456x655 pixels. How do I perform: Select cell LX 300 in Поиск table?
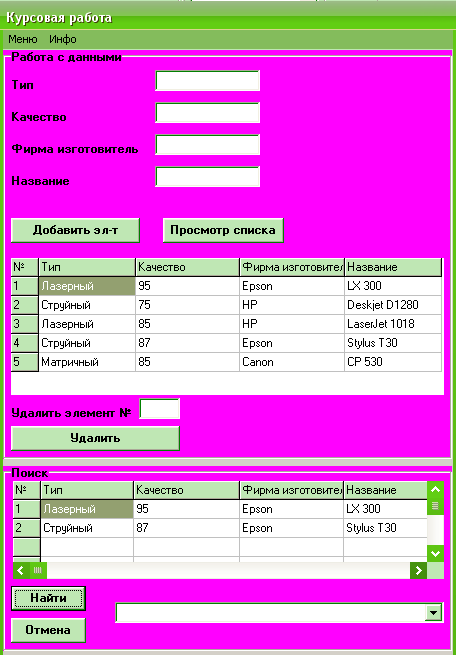[385, 509]
